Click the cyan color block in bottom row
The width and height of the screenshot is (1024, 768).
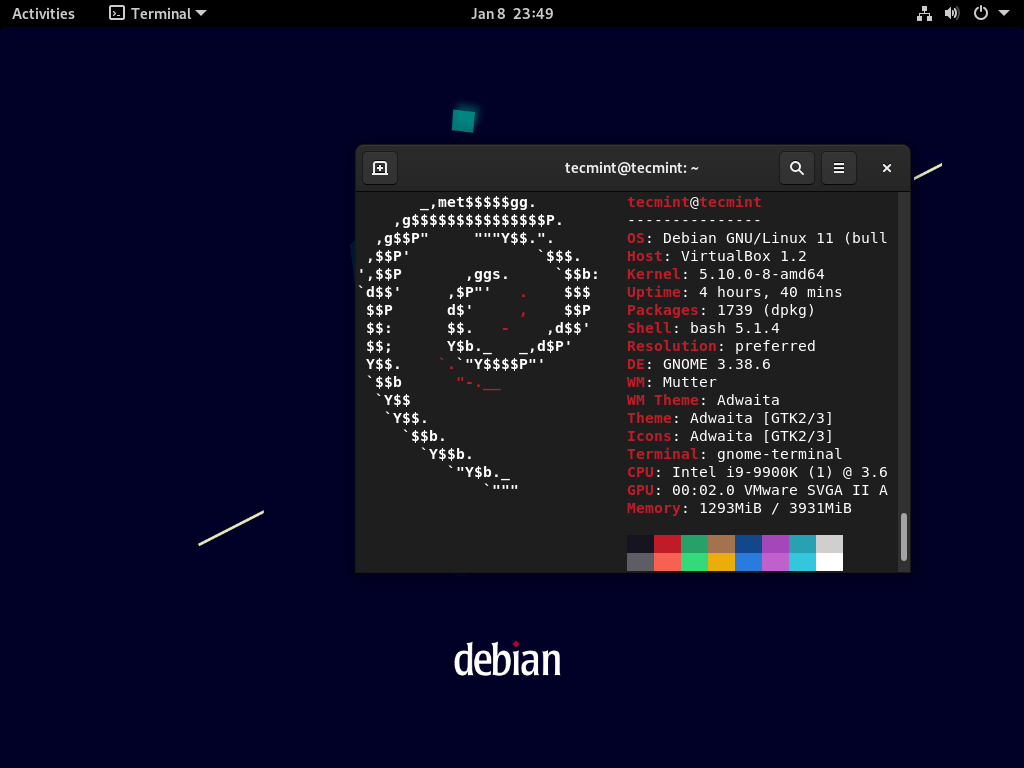(x=802, y=562)
